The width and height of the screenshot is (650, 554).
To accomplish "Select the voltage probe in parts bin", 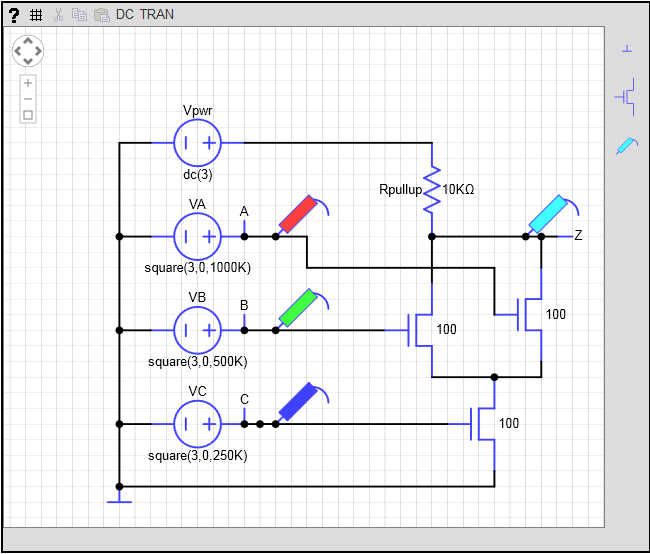I will point(627,146).
